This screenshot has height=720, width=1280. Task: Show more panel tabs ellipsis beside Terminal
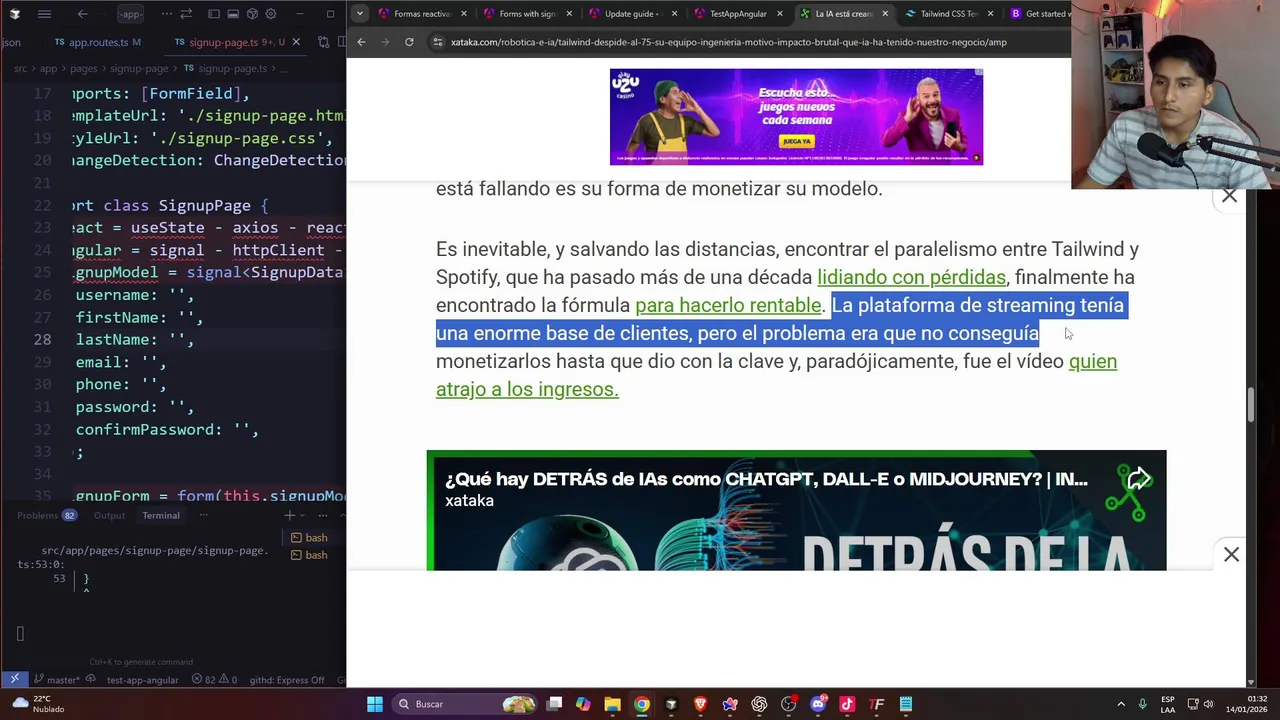pos(203,516)
